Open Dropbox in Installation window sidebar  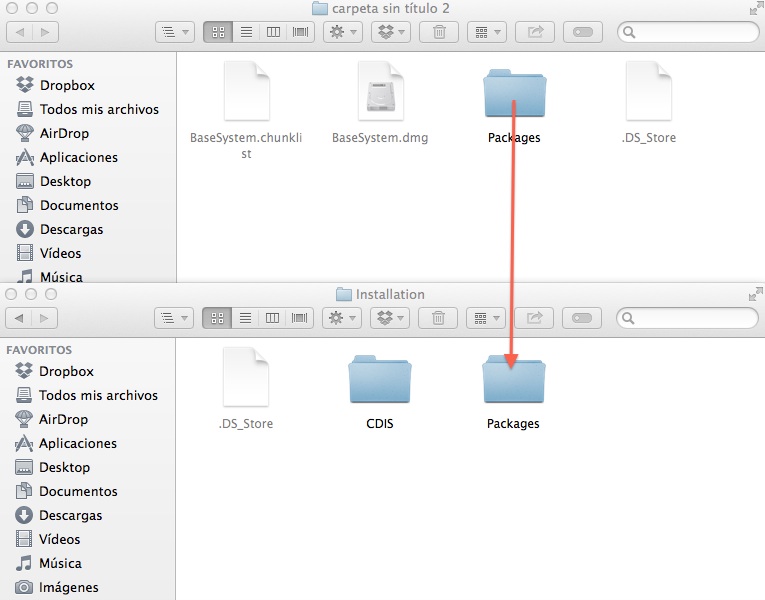pyautogui.click(x=54, y=371)
